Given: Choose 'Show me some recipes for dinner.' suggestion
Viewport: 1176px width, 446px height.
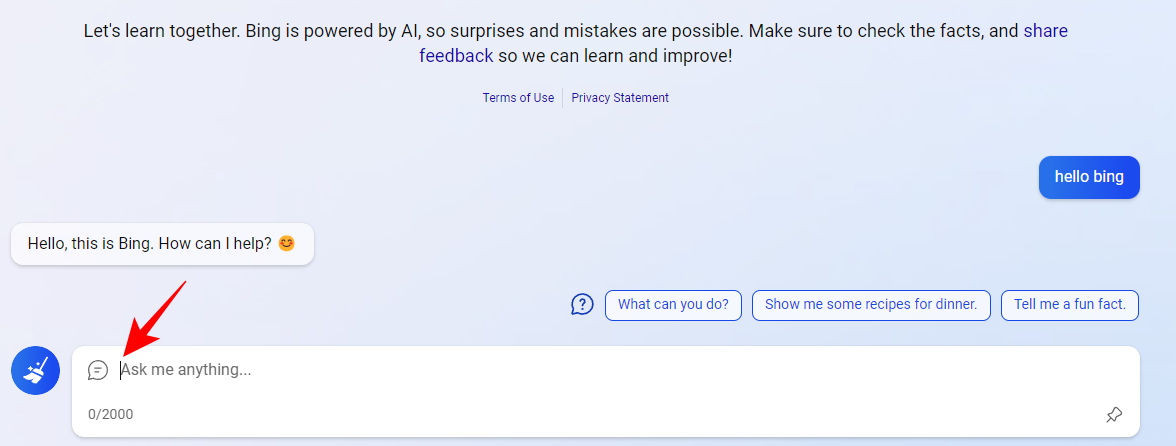Looking at the screenshot, I should [x=871, y=304].
